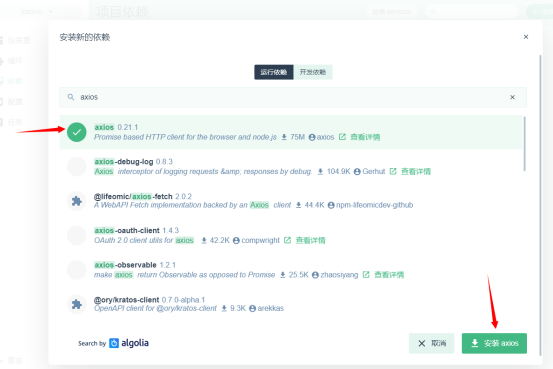Click external link icon for axios-debug-log
553x369 pixels.
(393, 171)
